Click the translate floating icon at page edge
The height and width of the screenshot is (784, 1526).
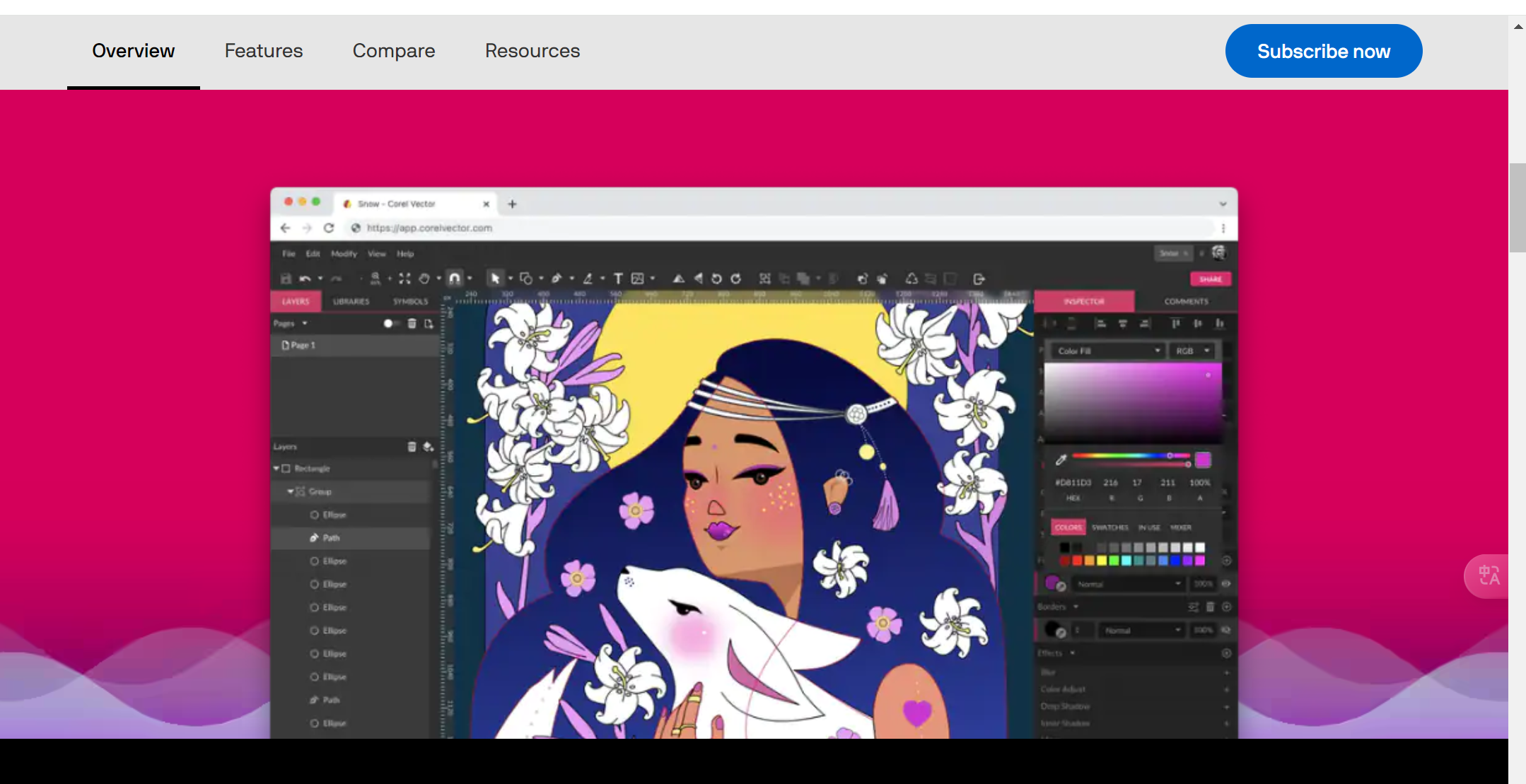[1488, 576]
